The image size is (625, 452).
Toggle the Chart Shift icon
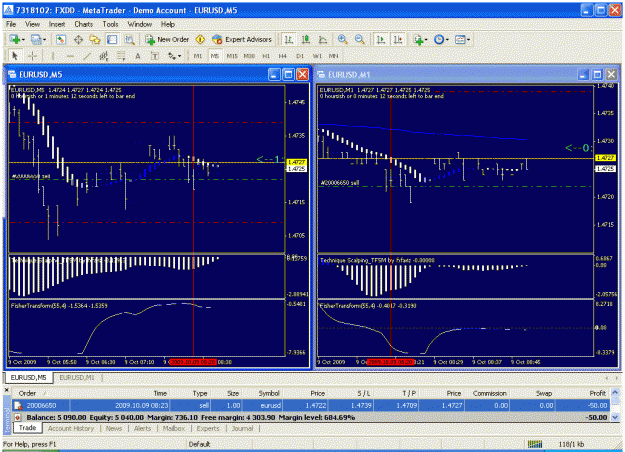(398, 39)
